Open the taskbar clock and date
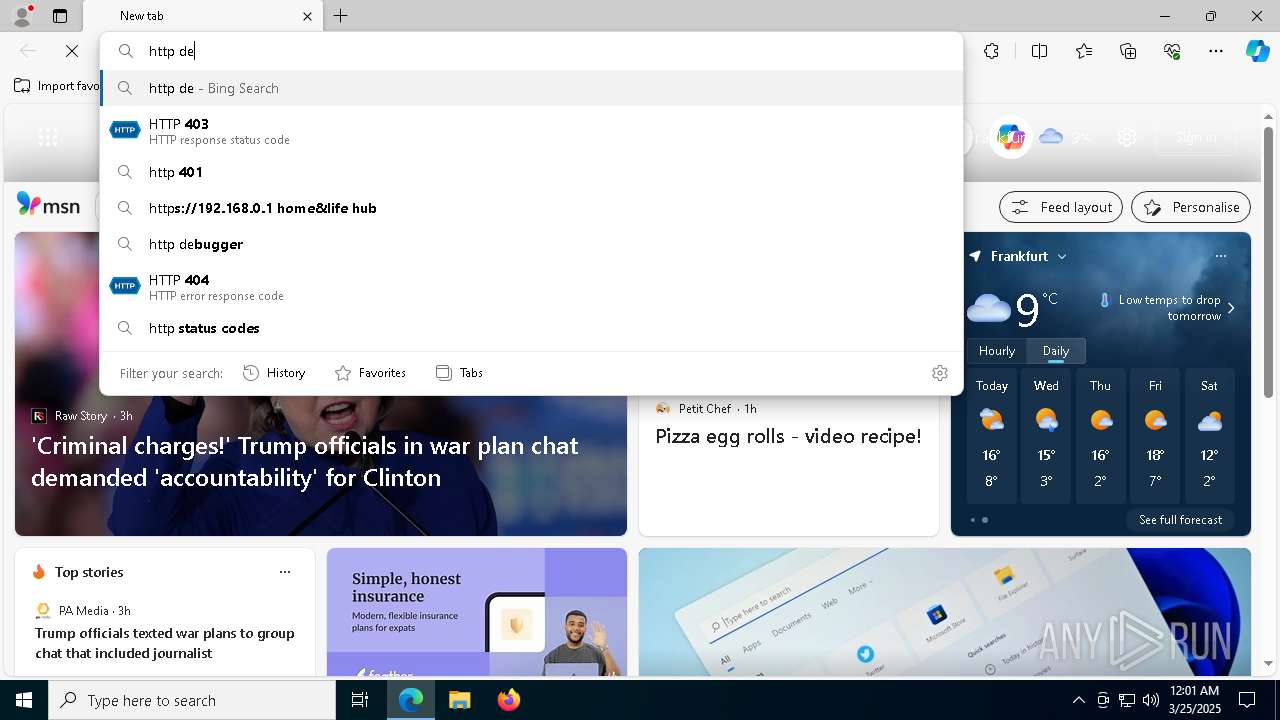This screenshot has width=1280, height=720. pyautogui.click(x=1193, y=700)
